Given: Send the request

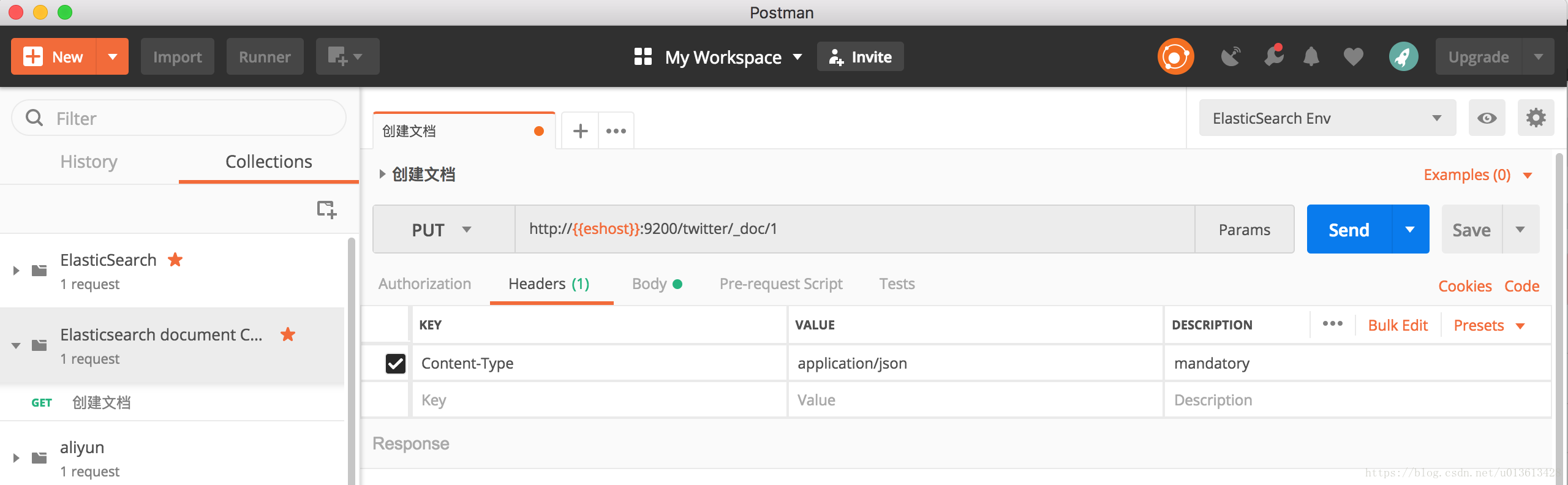Looking at the screenshot, I should tap(1349, 230).
